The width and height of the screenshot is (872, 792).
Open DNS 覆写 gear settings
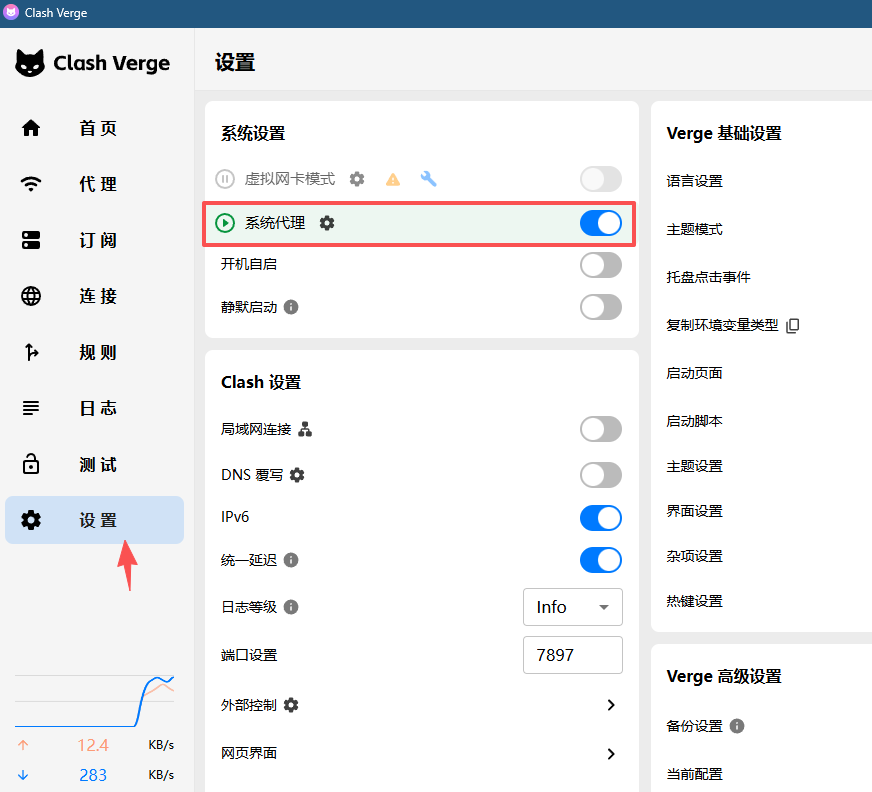[x=298, y=475]
